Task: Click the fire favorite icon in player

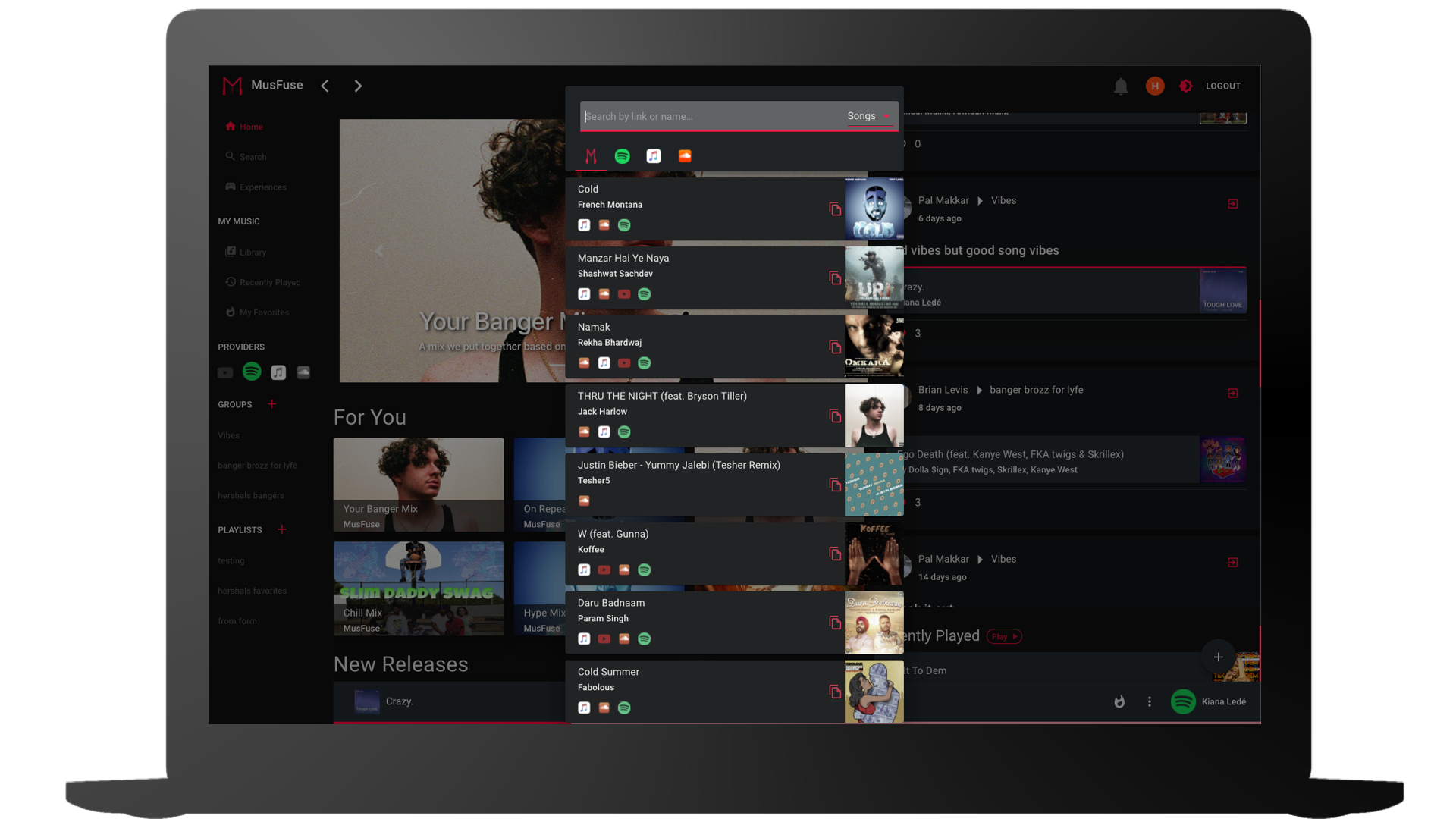Action: 1119,701
